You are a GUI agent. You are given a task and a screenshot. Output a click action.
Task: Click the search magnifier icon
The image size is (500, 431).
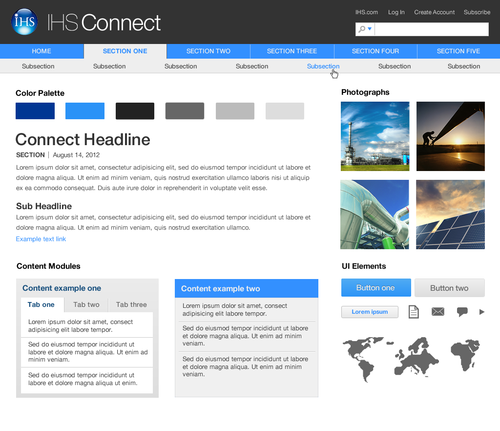(362, 29)
